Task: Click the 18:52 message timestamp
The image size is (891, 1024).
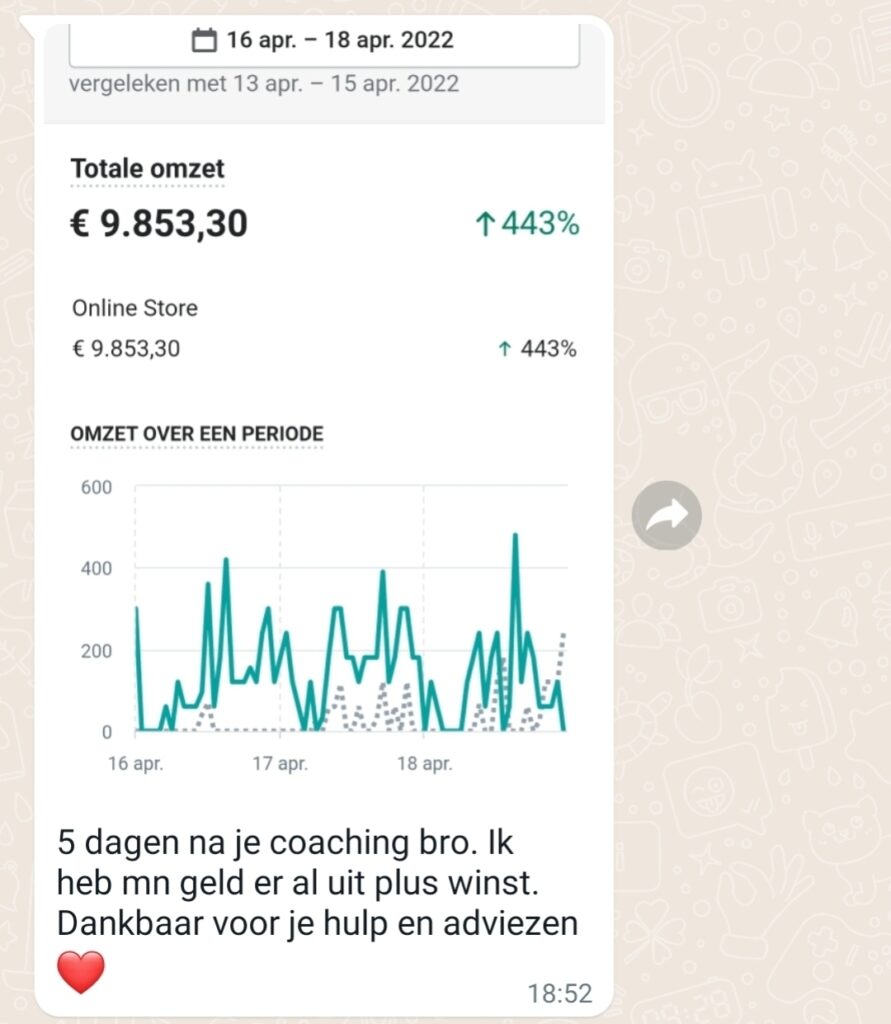Action: [559, 994]
